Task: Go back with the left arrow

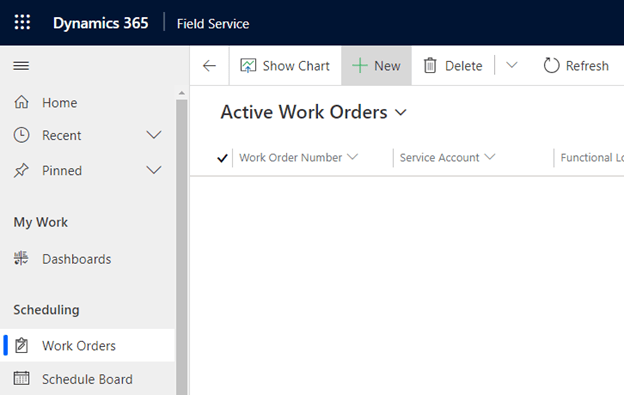Action: coord(209,66)
